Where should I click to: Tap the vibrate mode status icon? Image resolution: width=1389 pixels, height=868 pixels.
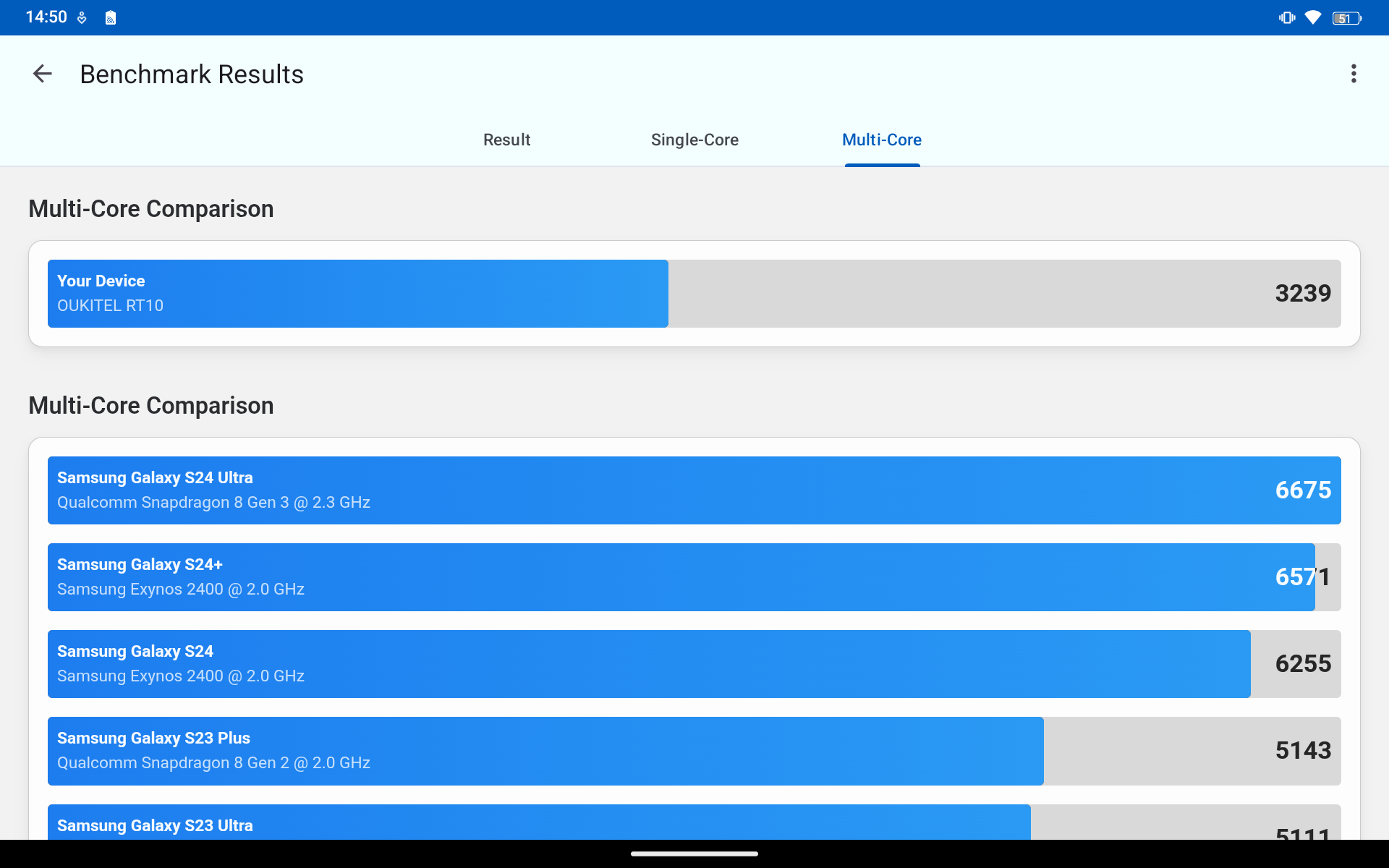tap(1286, 18)
